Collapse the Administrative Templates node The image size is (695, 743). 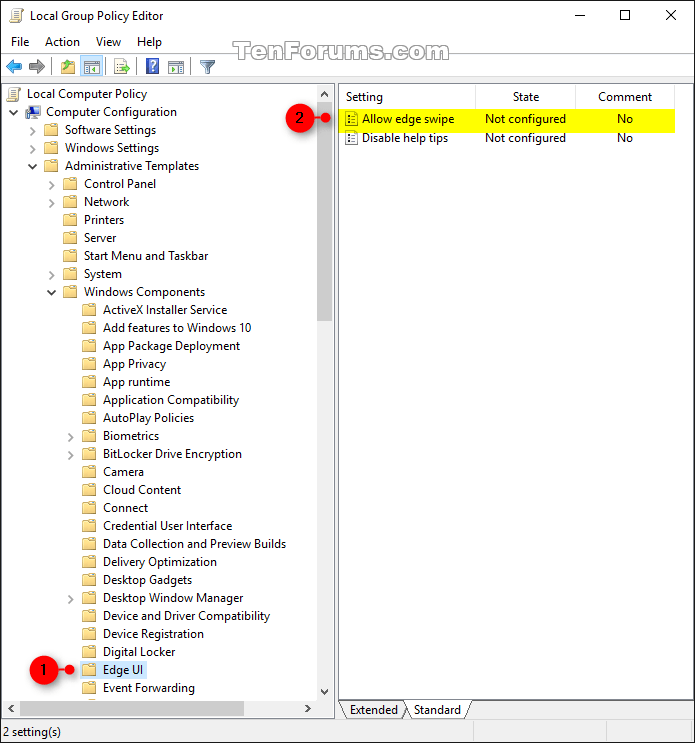point(33,166)
